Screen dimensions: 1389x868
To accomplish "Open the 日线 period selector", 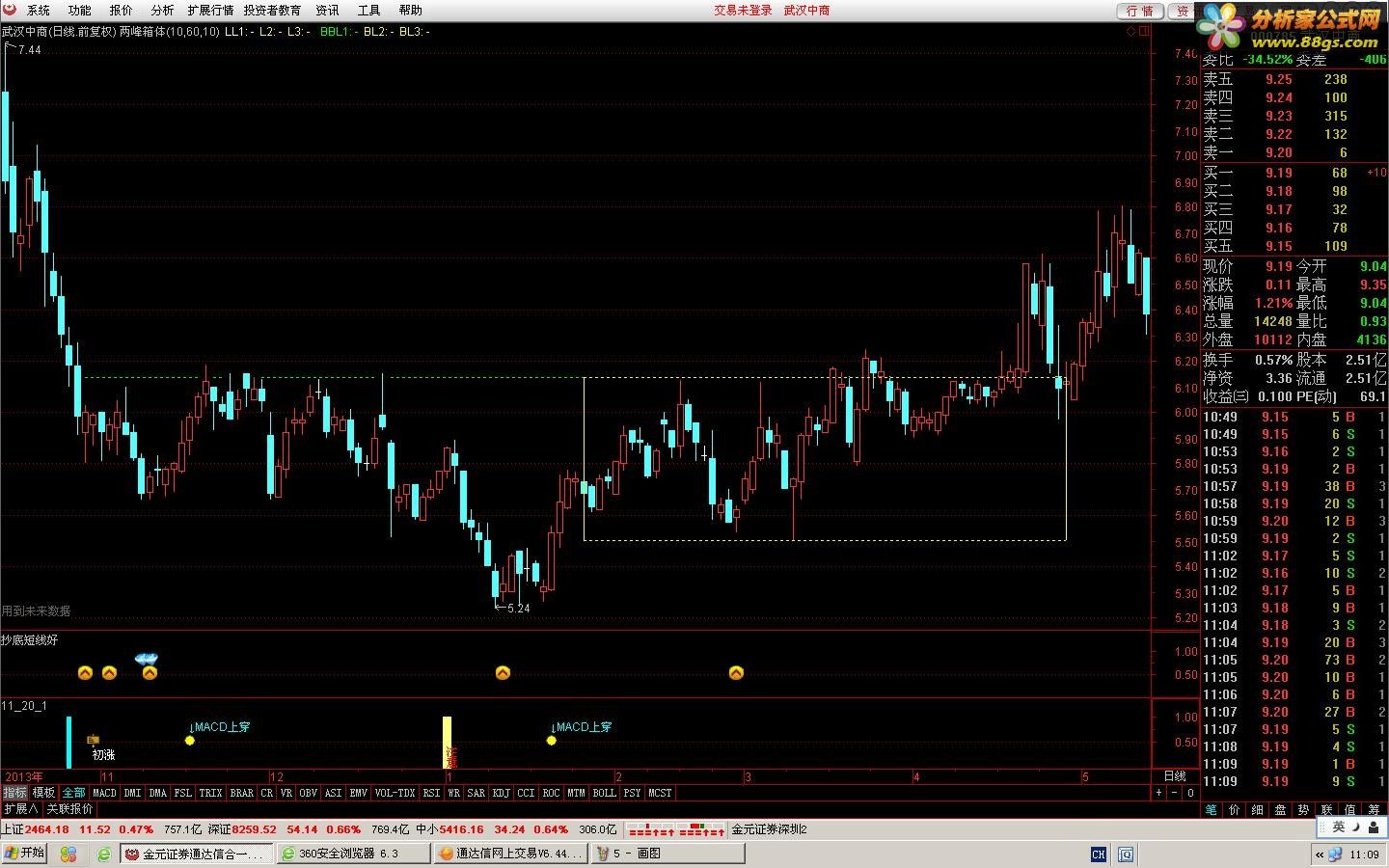I will click(x=1175, y=776).
